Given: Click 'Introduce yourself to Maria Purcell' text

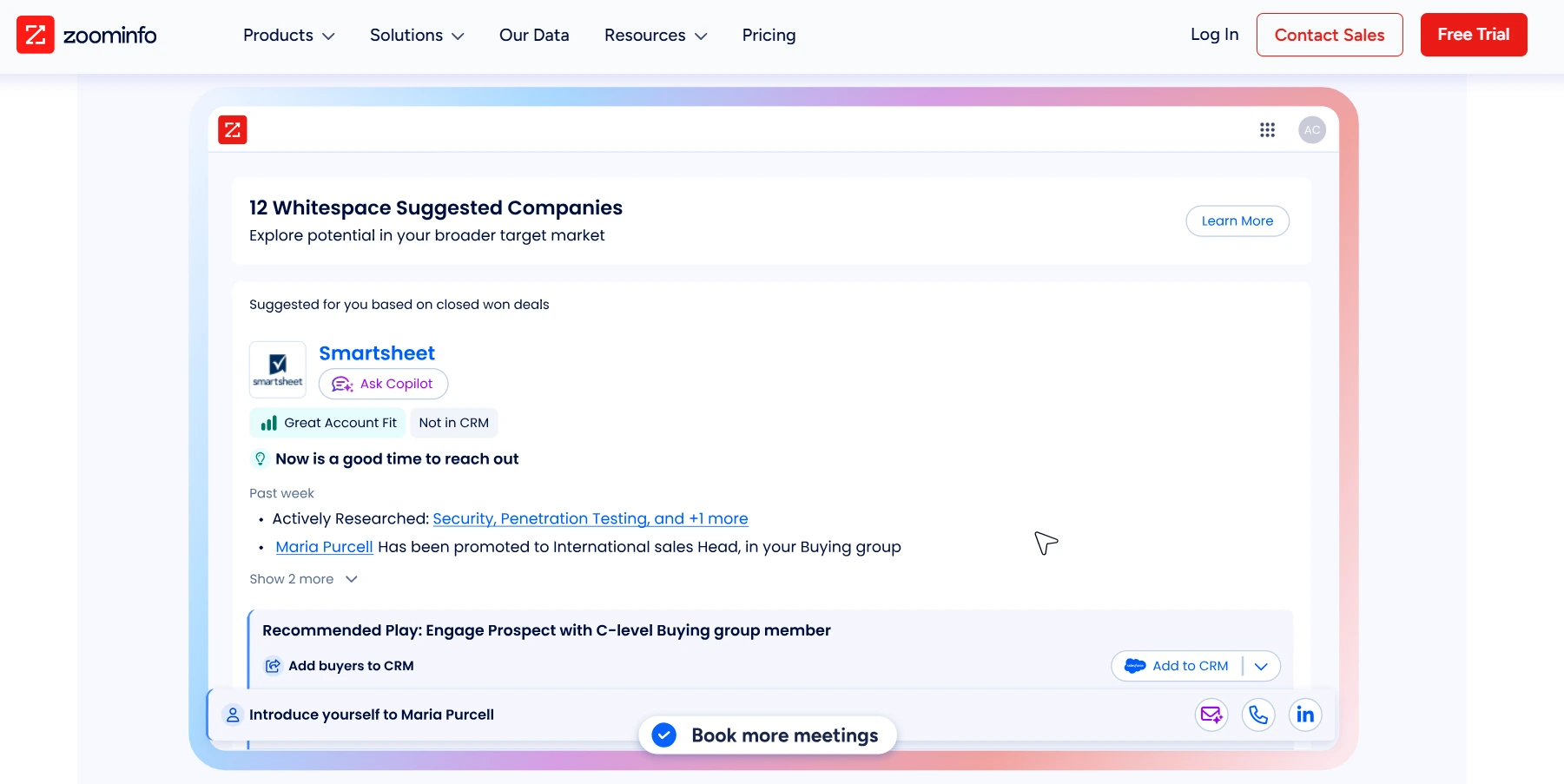Looking at the screenshot, I should (x=372, y=715).
